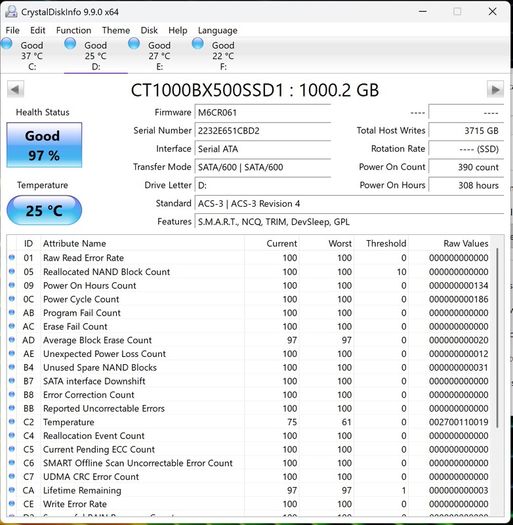Image resolution: width=513 pixels, height=525 pixels.
Task: Open the Theme menu
Action: (116, 30)
